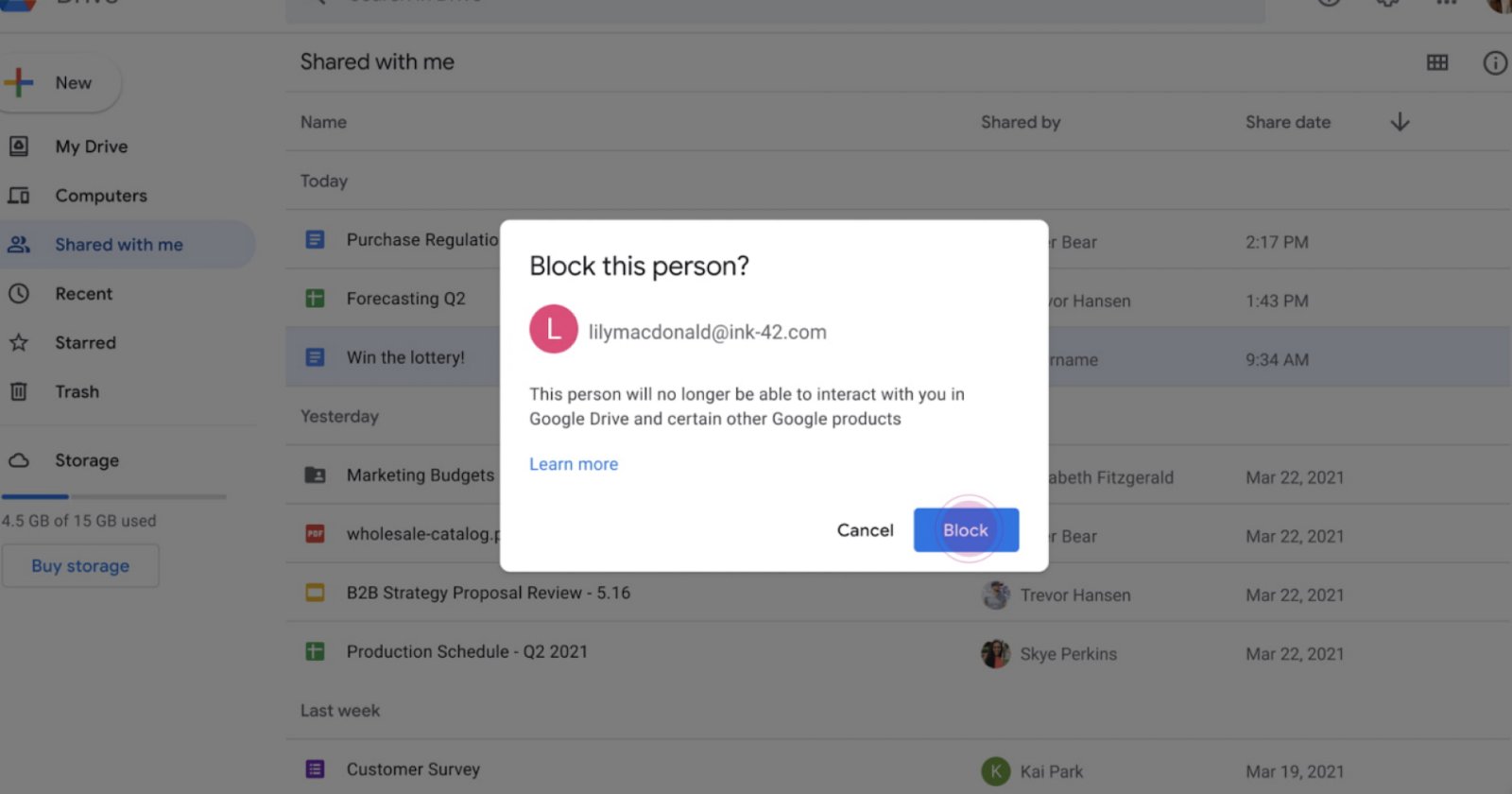
Task: Click the Starred star icon
Action: [19, 343]
